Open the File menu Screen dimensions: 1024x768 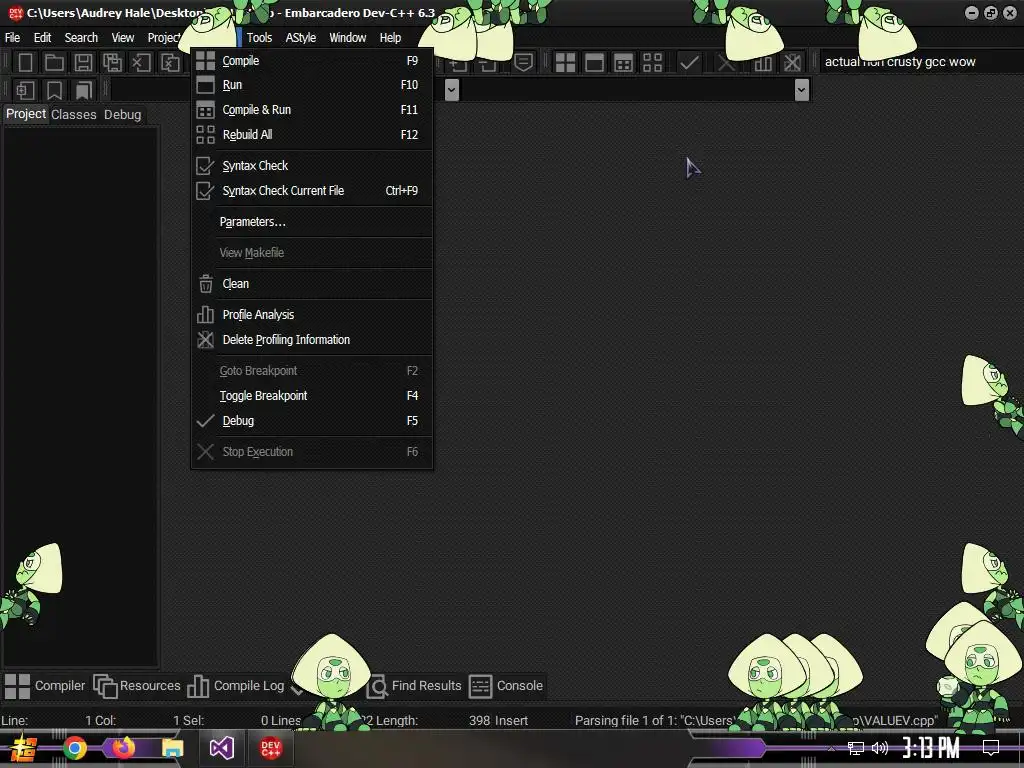click(12, 38)
